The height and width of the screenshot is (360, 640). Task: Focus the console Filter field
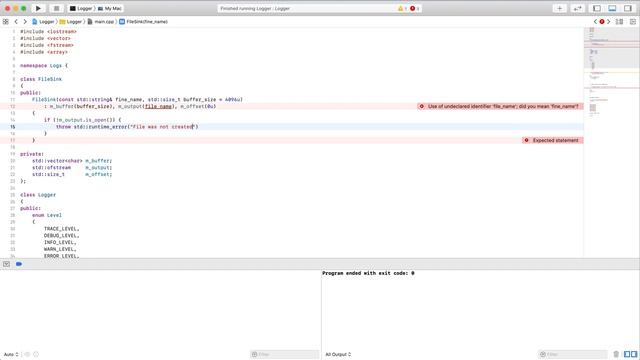(573, 354)
